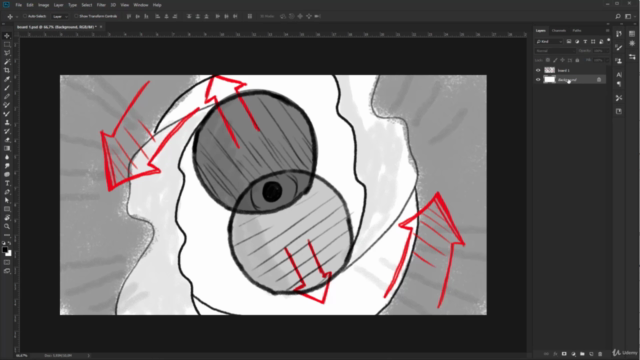Screen dimensions: 640x360
Task: Switch to the Channels tab
Action: pos(558,31)
